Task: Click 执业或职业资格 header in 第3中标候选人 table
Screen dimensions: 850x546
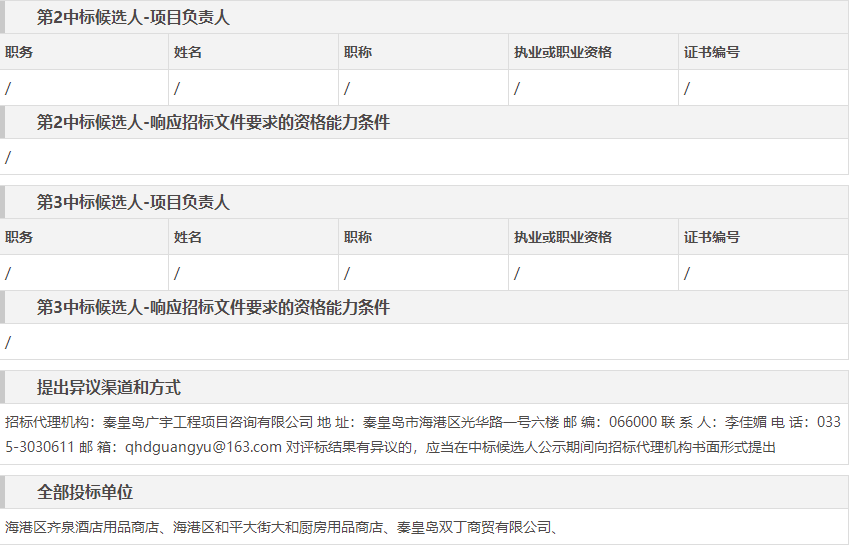Action: point(563,237)
